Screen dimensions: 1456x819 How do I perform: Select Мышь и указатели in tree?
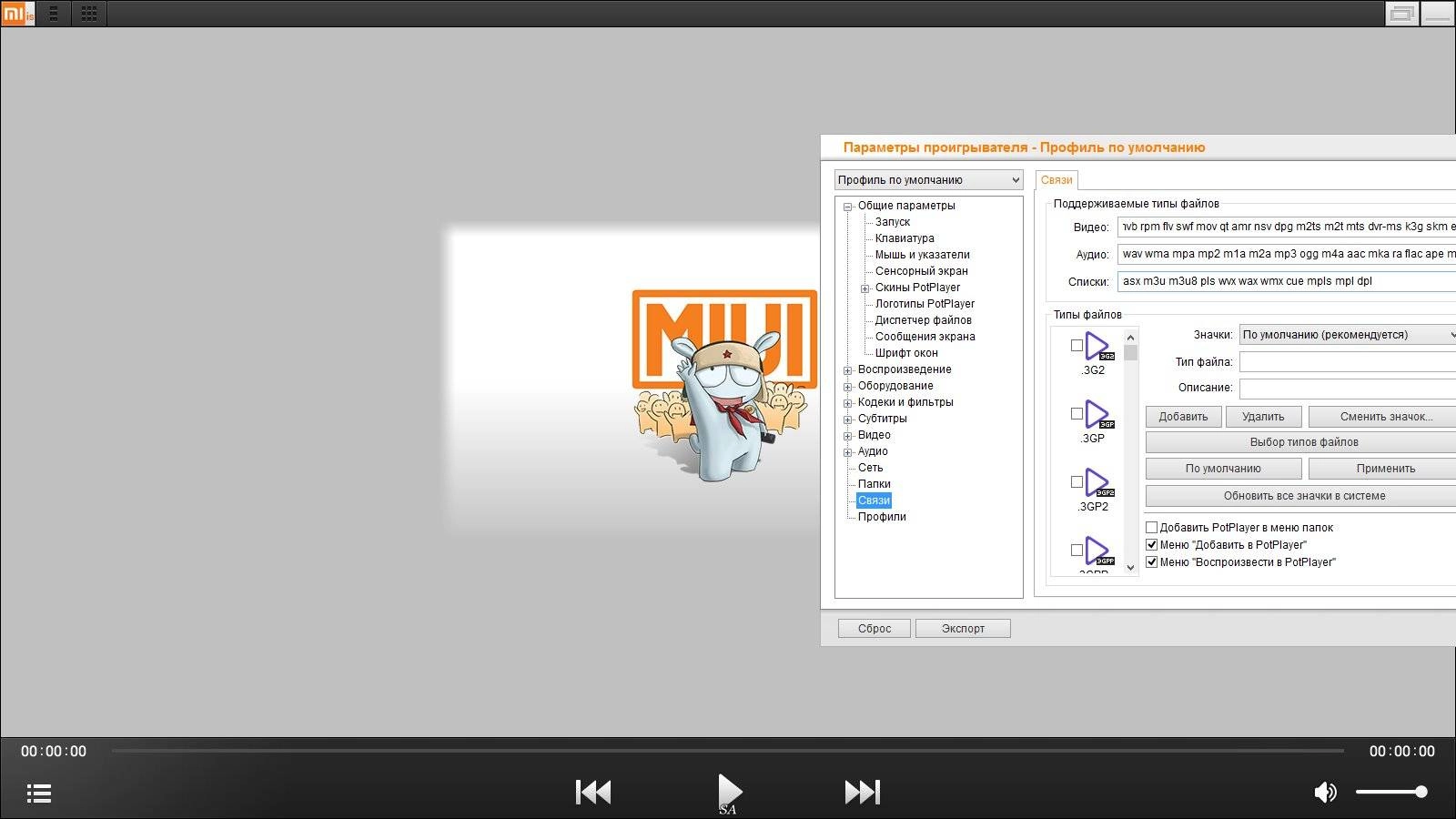coord(923,255)
